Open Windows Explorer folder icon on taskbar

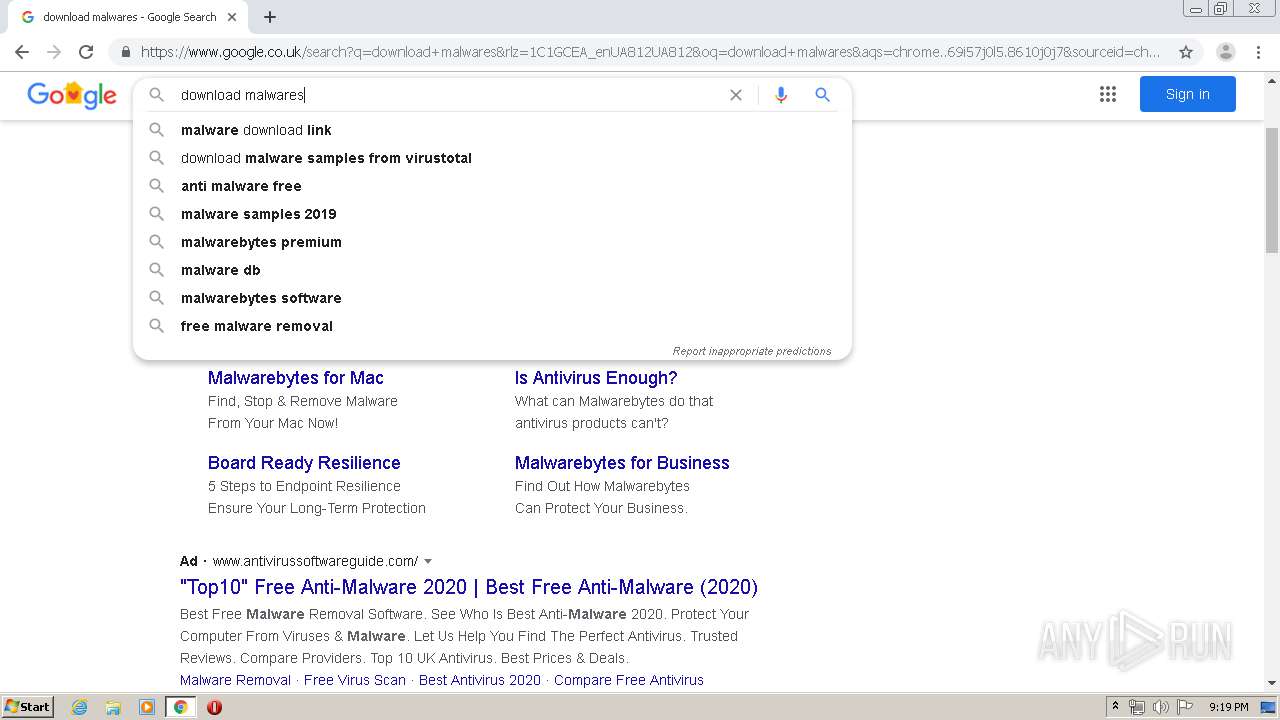click(x=113, y=707)
